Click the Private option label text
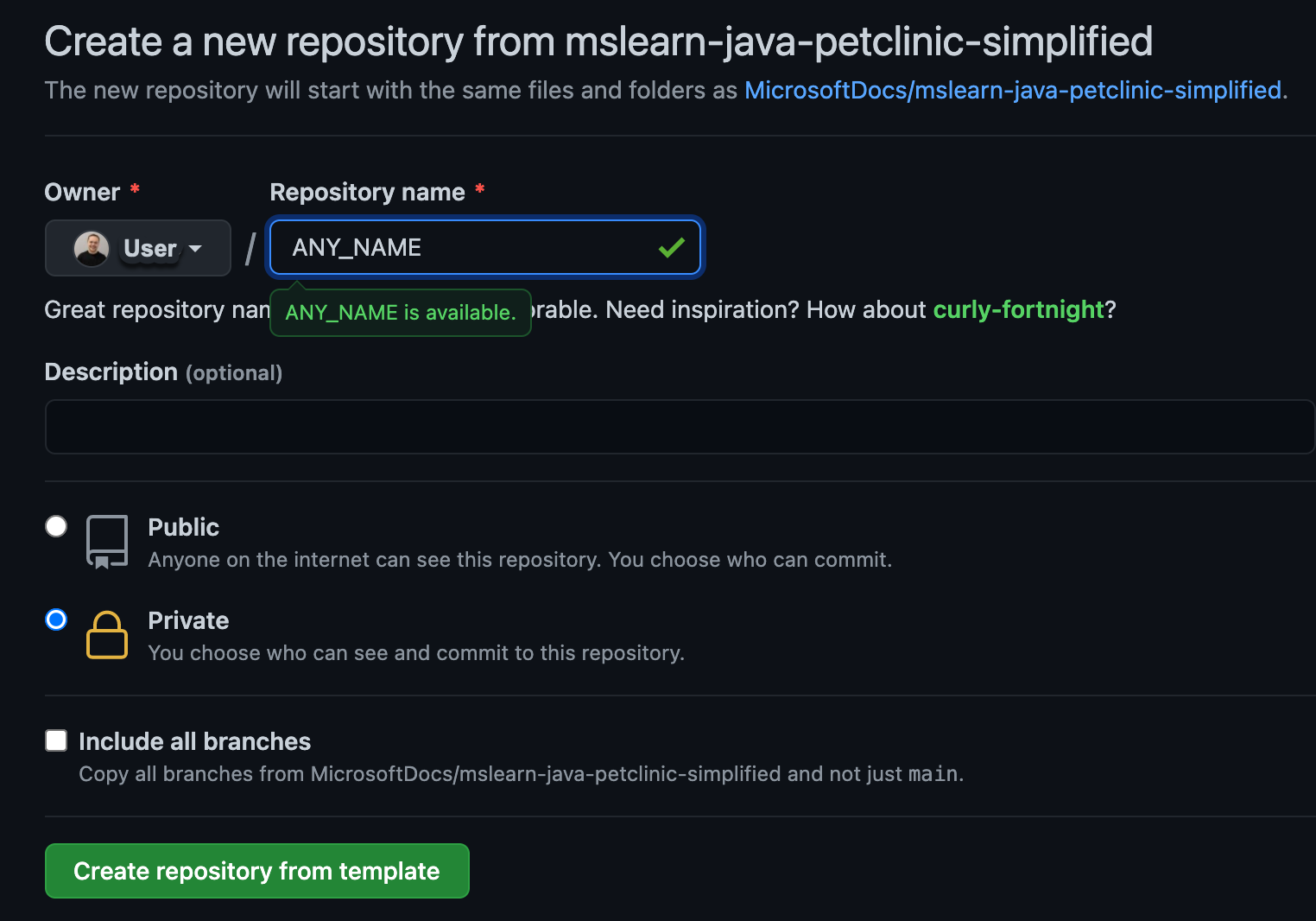Screen dimensions: 1316x921 click(188, 620)
